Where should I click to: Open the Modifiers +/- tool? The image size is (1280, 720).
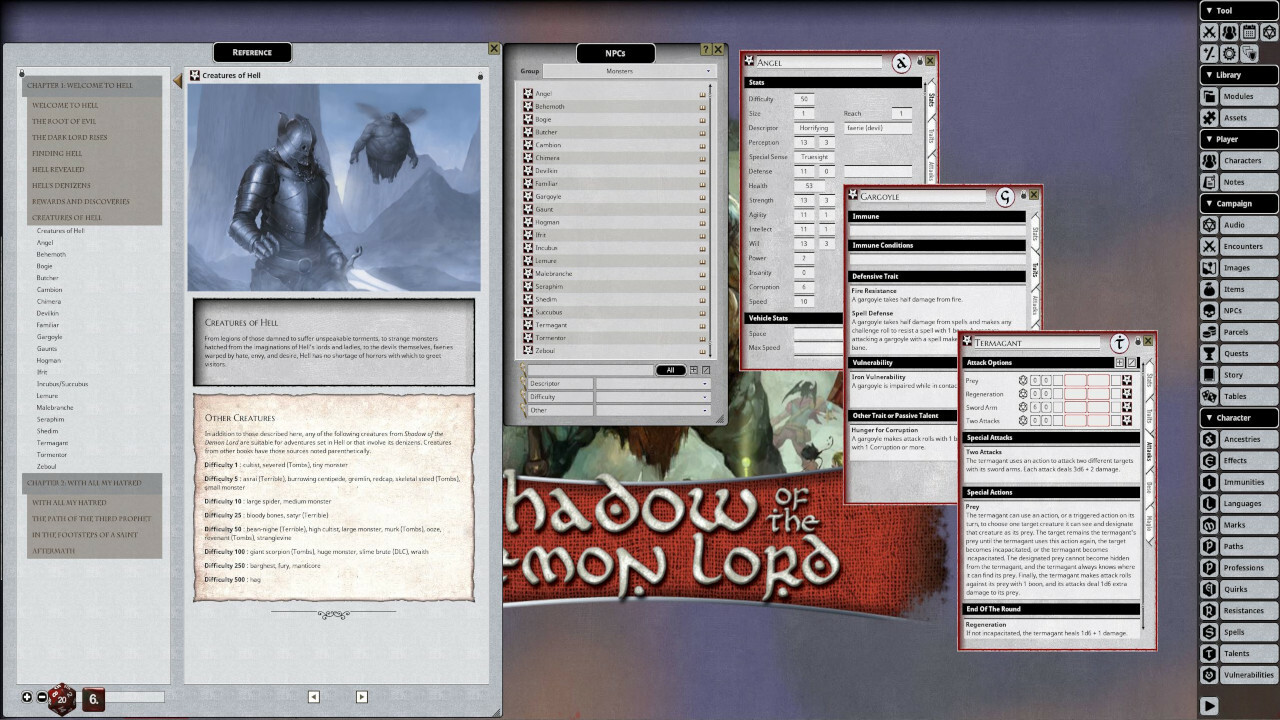(1209, 52)
